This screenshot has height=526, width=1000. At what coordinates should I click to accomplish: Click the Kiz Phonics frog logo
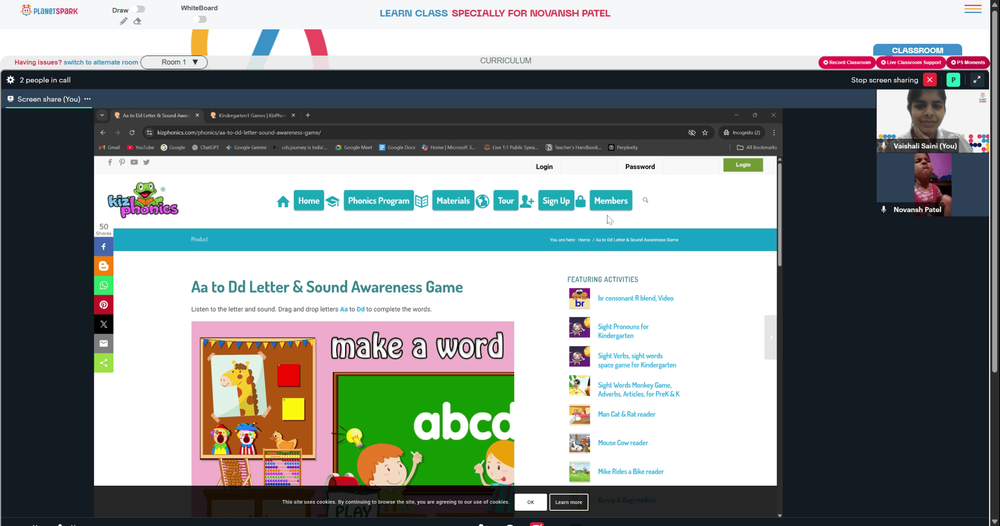[143, 200]
